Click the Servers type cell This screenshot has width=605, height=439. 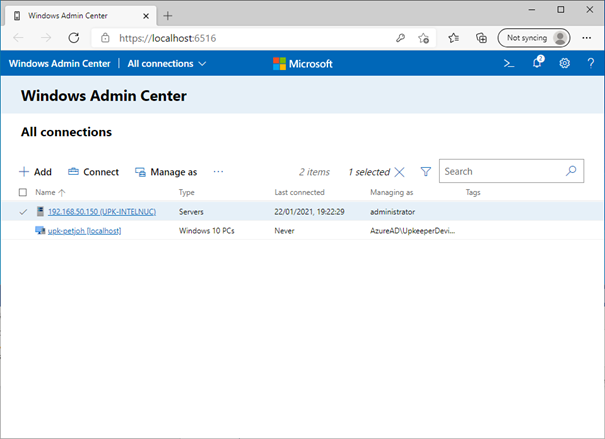pyautogui.click(x=191, y=212)
